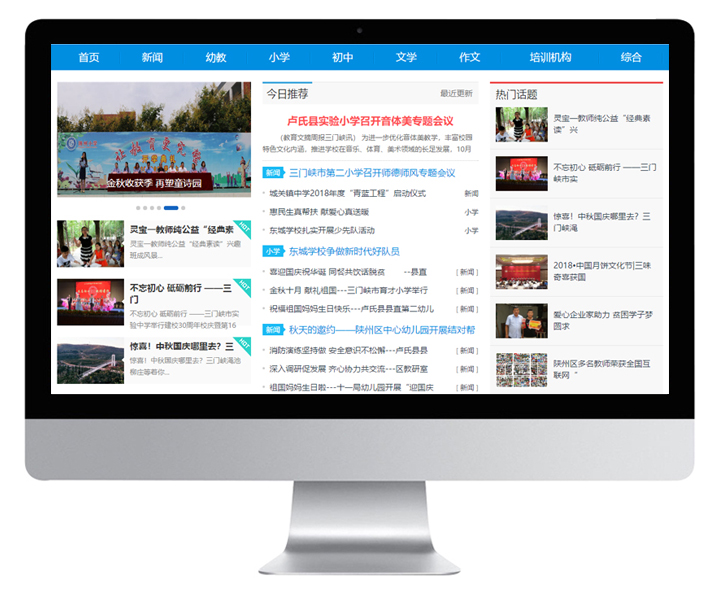Click the 金秋收获季 carousel banner image
Image resolution: width=725 pixels, height=600 pixels.
click(x=154, y=138)
